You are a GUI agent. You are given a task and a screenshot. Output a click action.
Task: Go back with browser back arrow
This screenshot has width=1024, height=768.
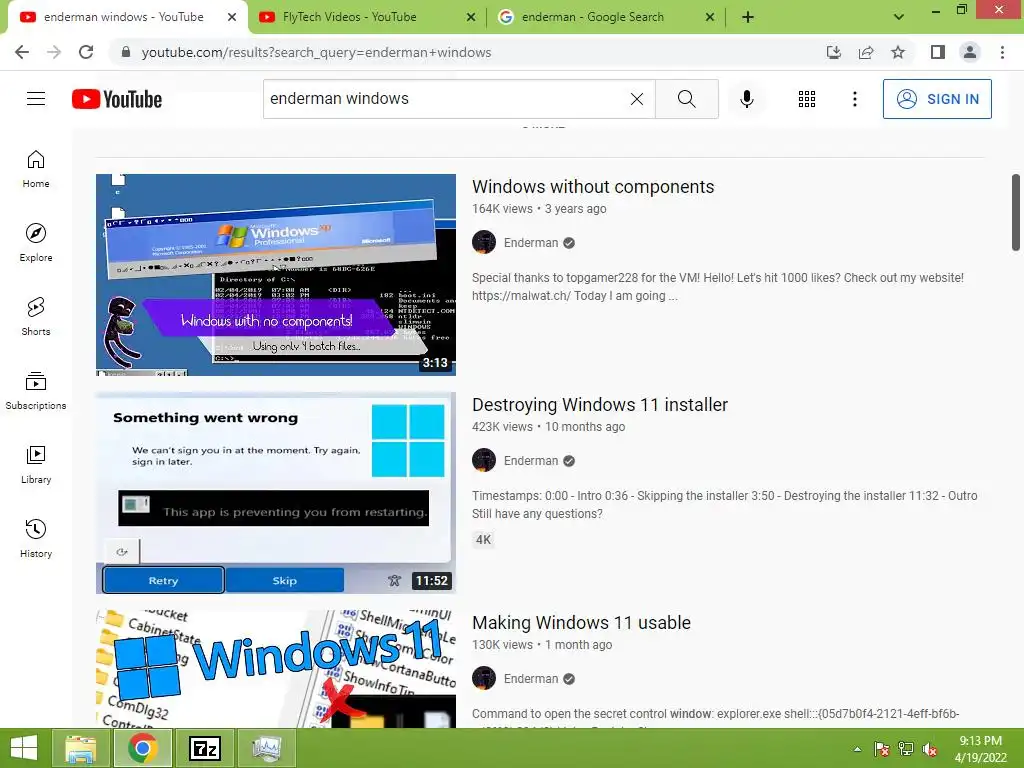[x=22, y=52]
